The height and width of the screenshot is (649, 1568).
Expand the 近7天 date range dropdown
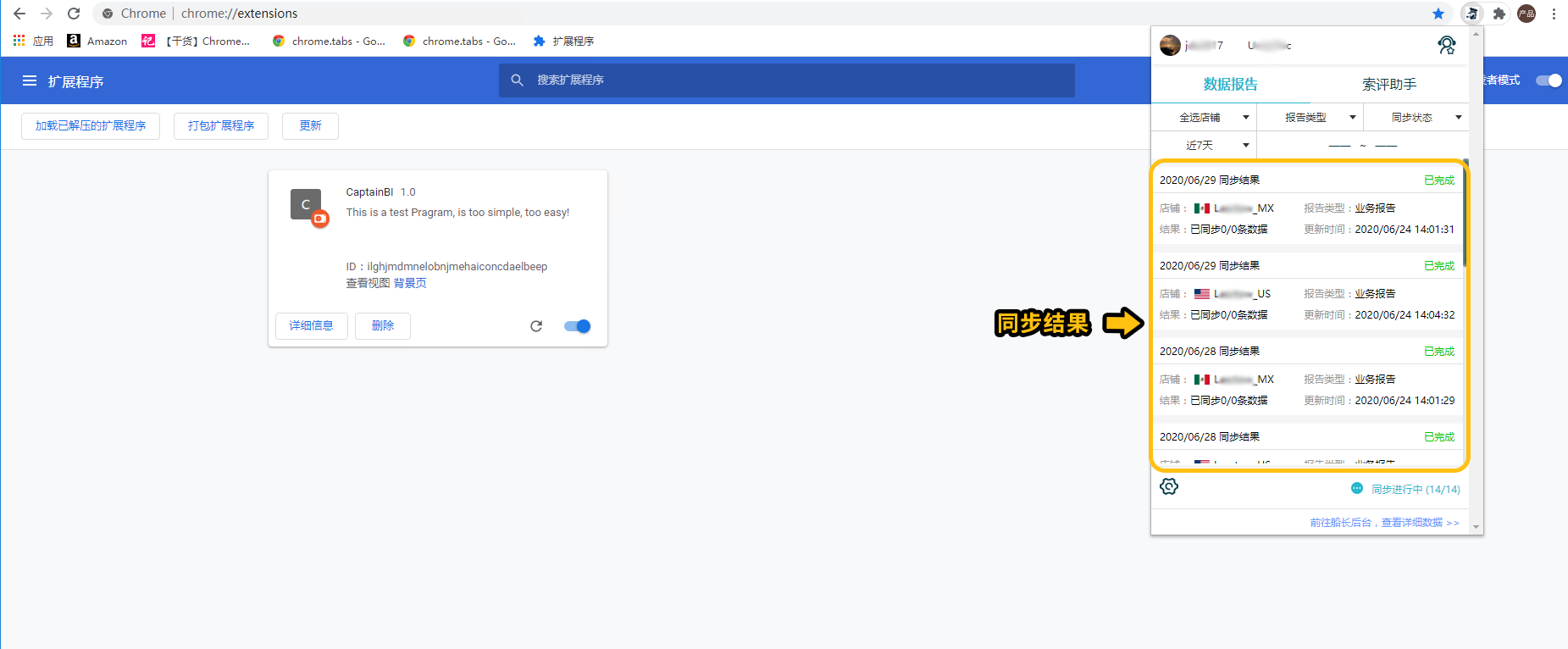[1203, 146]
